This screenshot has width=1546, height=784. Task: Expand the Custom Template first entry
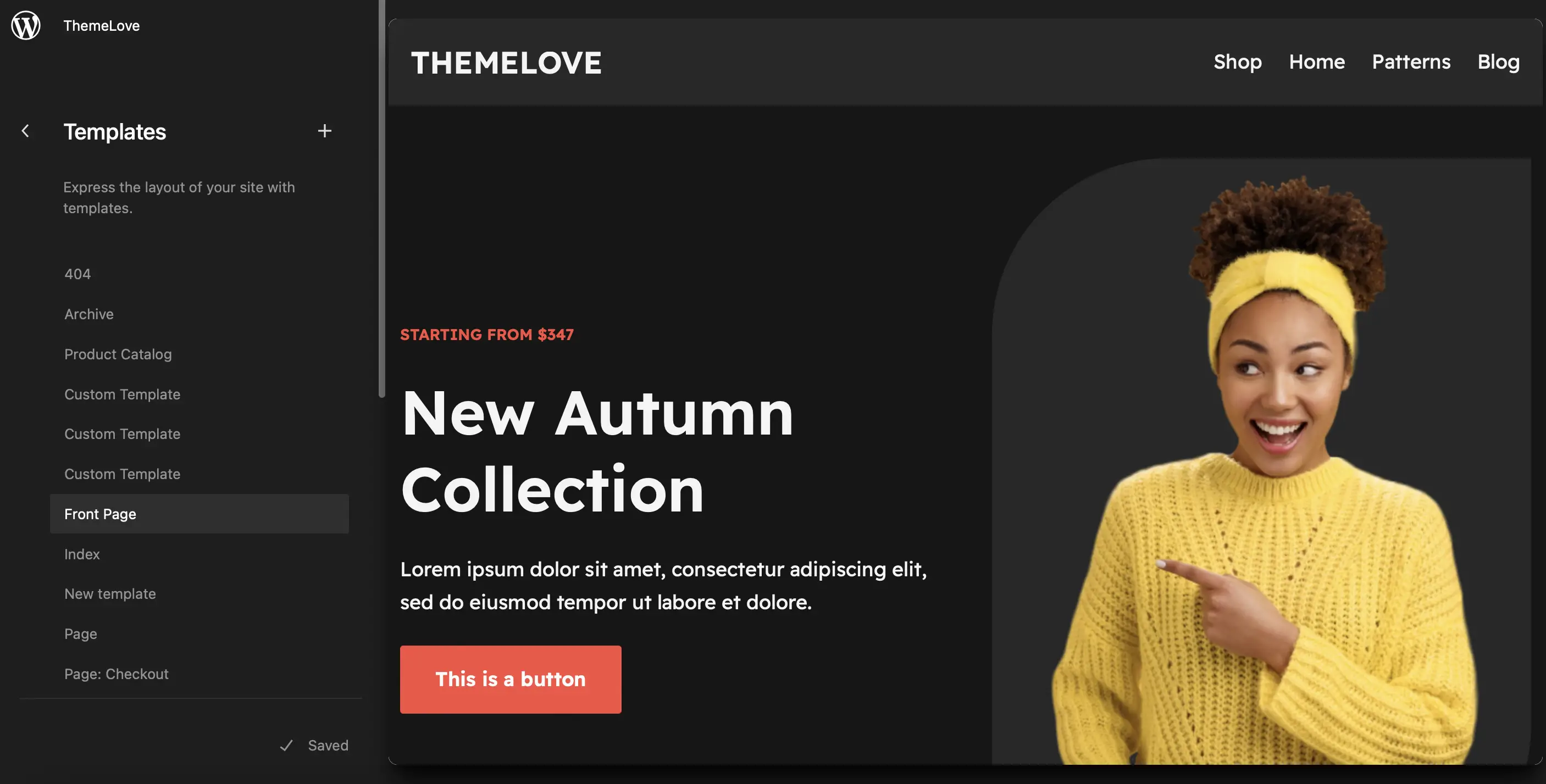pyautogui.click(x=122, y=393)
